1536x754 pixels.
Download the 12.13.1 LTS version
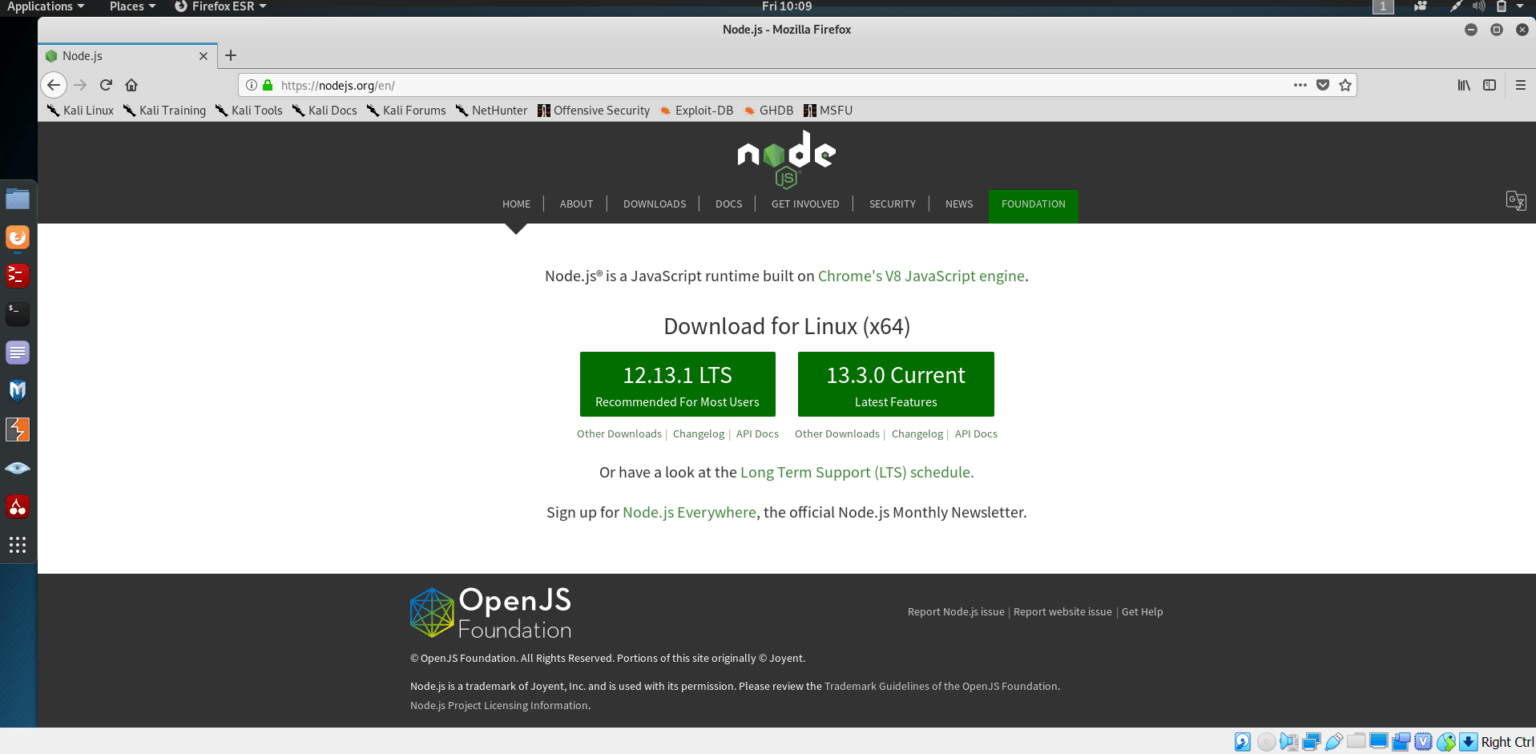point(677,383)
